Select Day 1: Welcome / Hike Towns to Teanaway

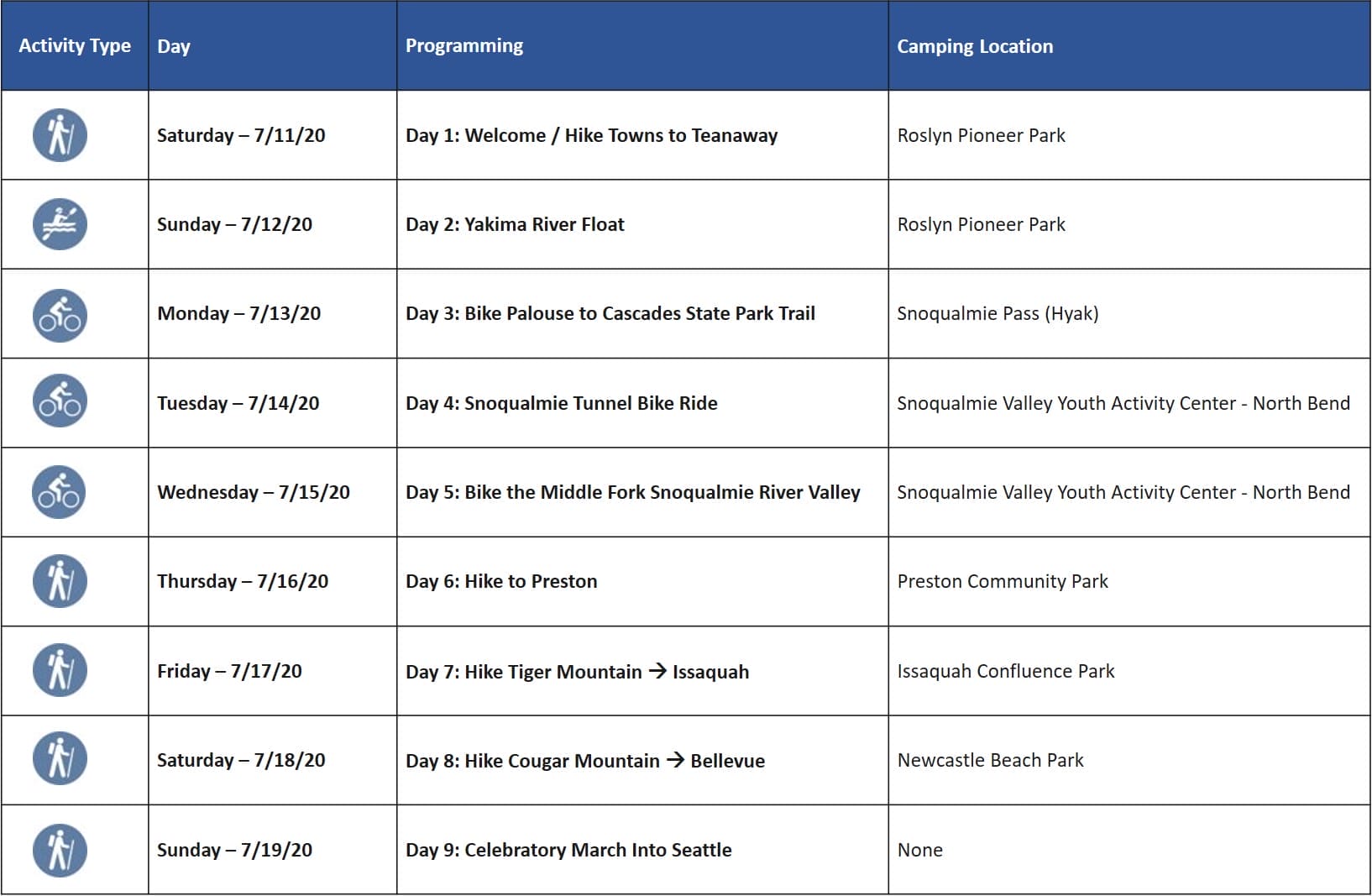591,135
